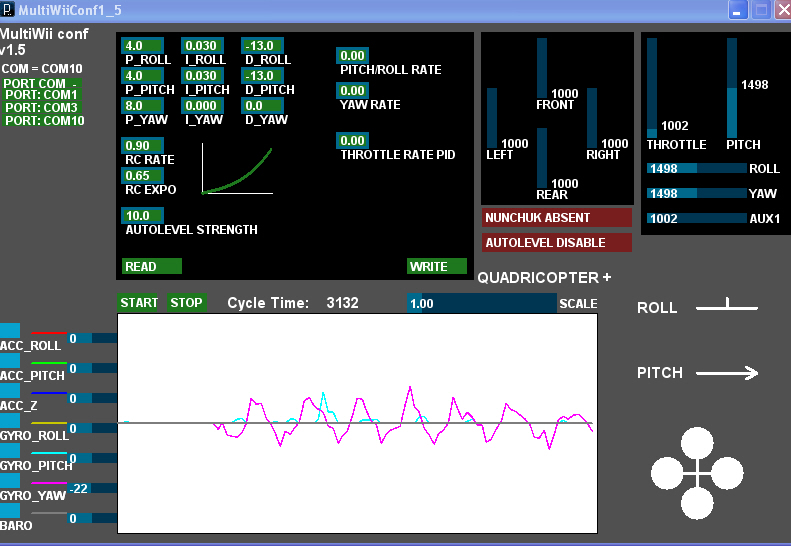The height and width of the screenshot is (553, 791).
Task: Click the sensor plot graph area
Action: pos(357,423)
